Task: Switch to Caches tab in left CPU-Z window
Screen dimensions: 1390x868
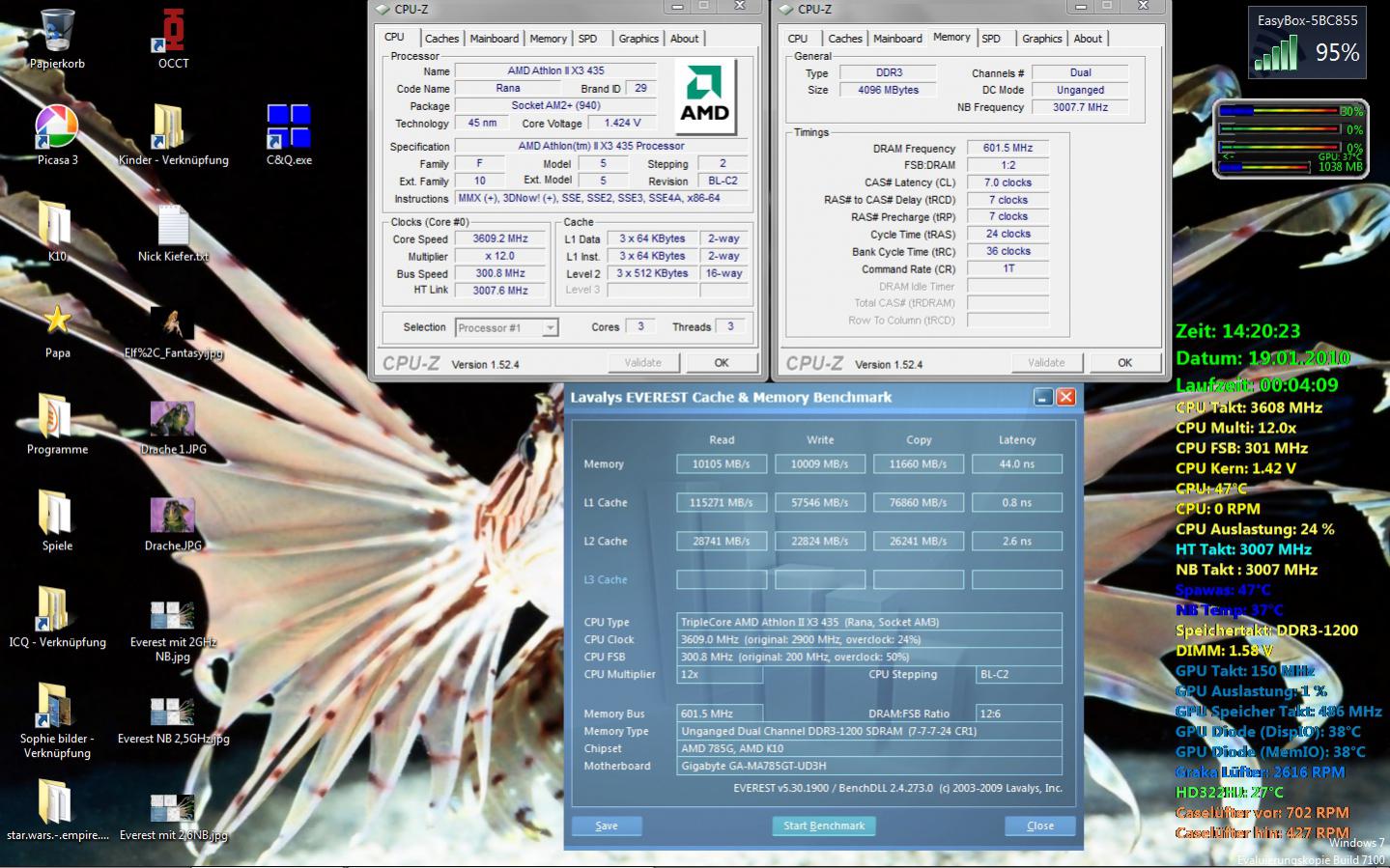Action: [441, 39]
